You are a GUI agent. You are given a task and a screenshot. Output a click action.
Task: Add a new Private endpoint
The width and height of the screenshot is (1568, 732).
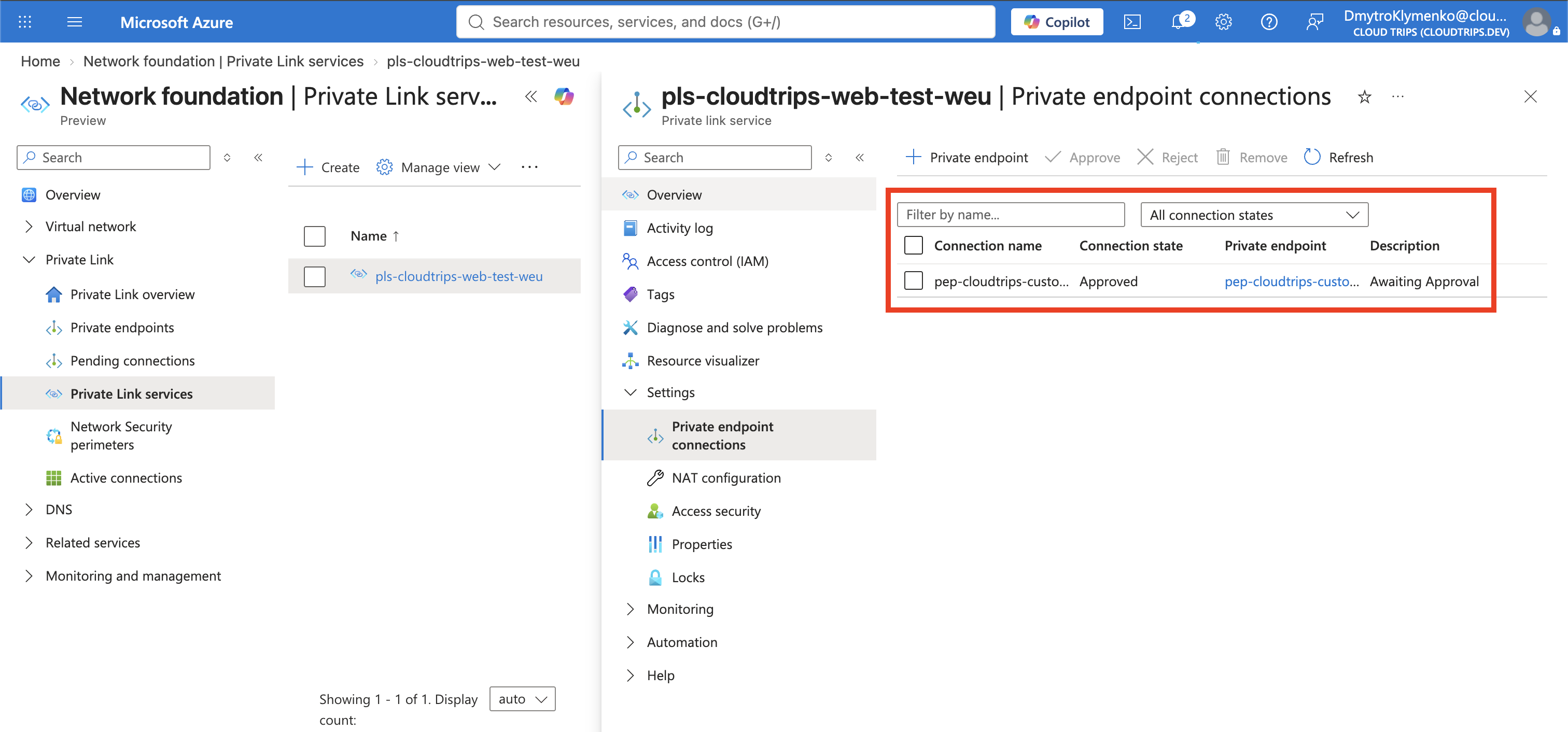pos(967,158)
